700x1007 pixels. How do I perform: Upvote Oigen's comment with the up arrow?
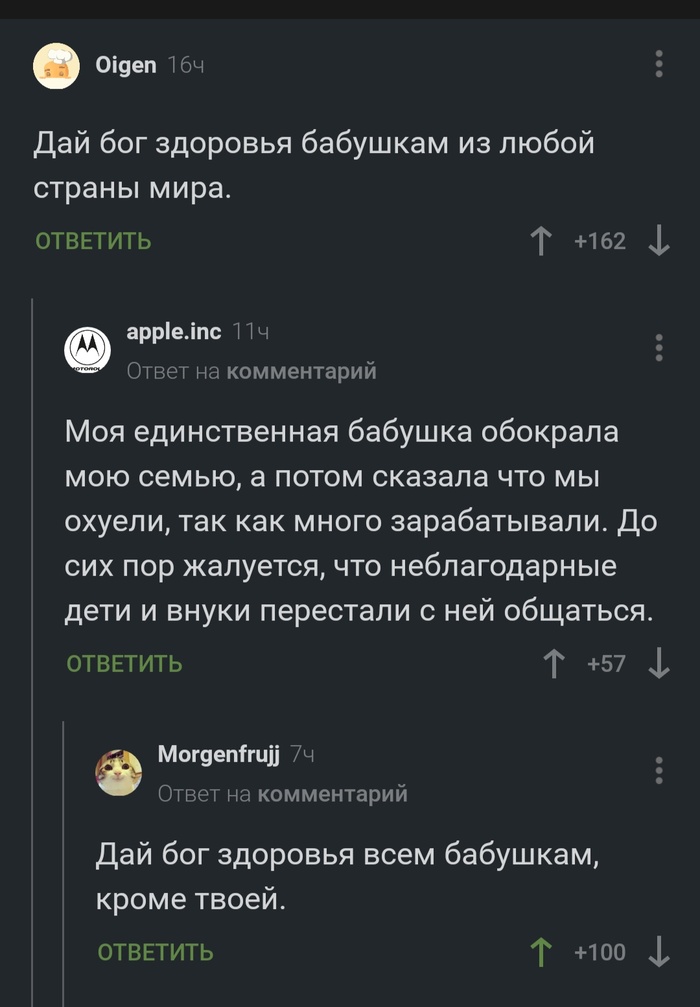pos(541,240)
